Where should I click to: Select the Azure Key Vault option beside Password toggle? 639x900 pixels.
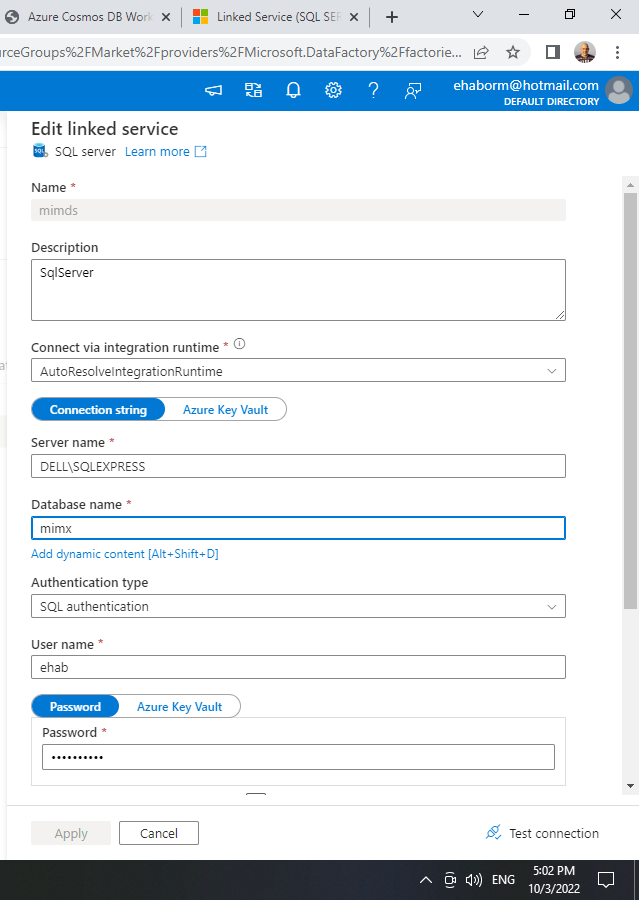point(179,707)
